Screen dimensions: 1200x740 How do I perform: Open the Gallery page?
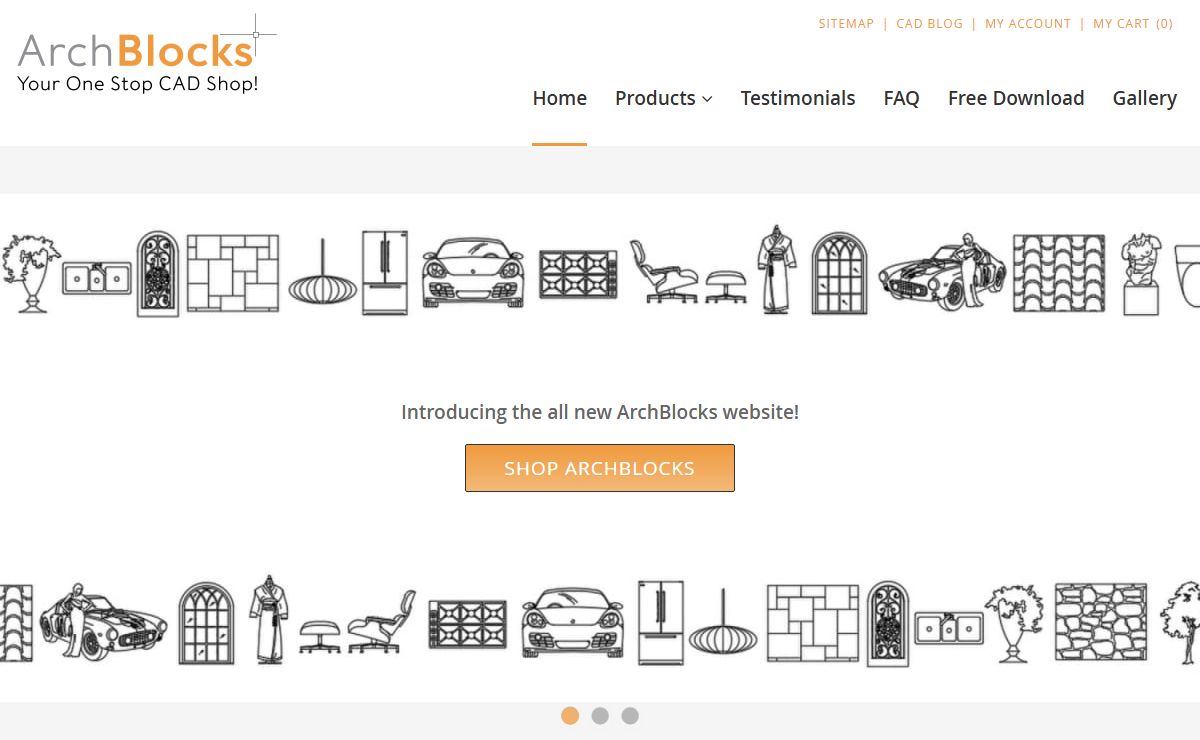pos(1144,98)
